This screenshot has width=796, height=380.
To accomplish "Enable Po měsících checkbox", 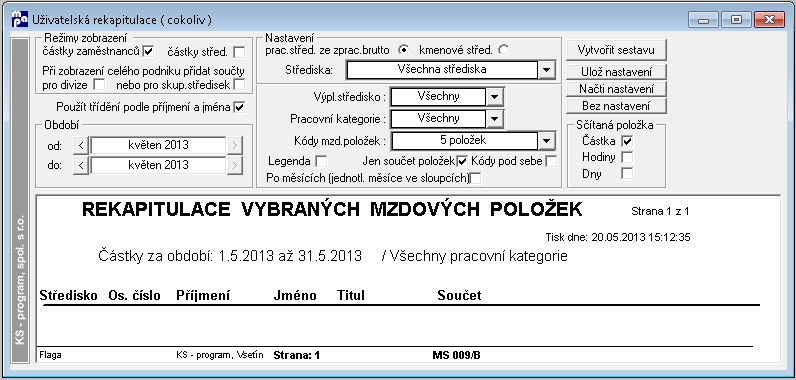I will [x=476, y=178].
